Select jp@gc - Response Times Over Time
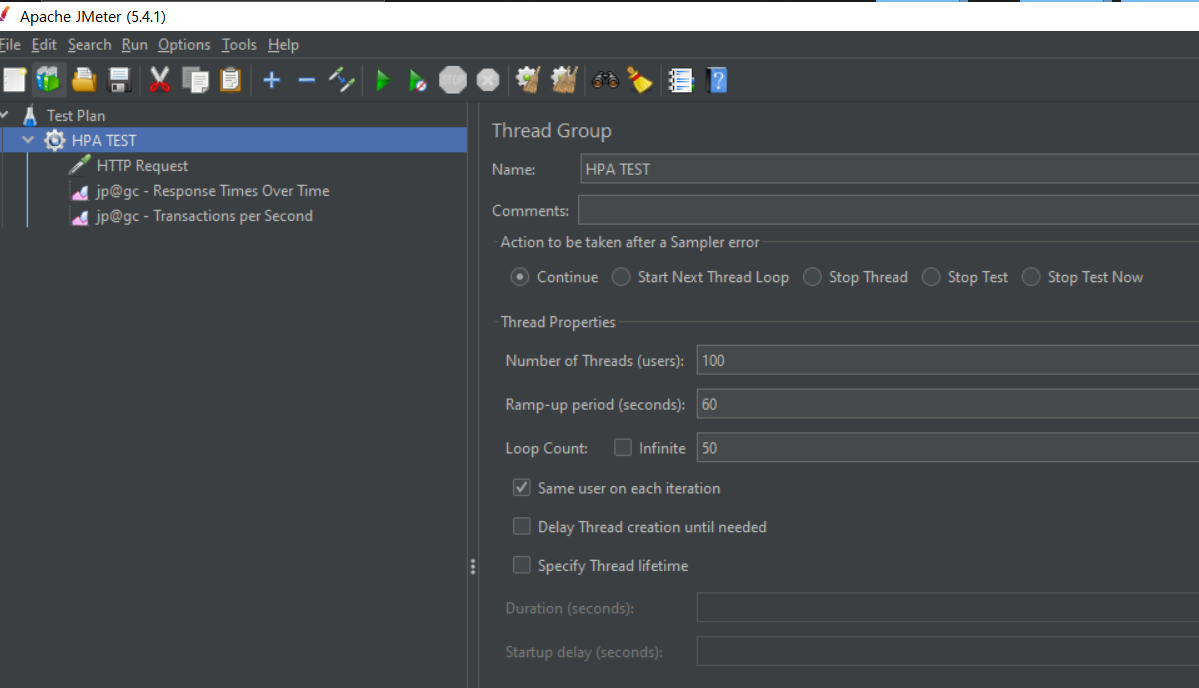This screenshot has width=1199, height=688. coord(213,191)
